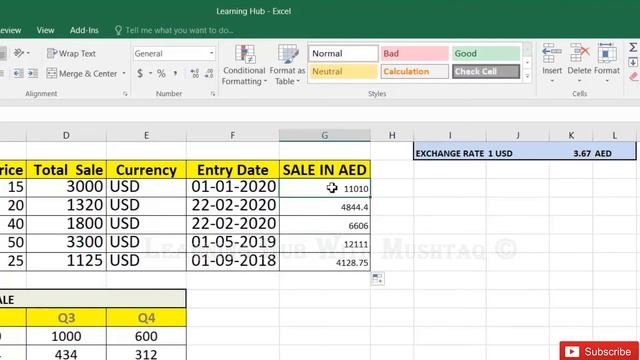Image resolution: width=640 pixels, height=360 pixels.
Task: Click the Format as Table icon
Action: 288,55
